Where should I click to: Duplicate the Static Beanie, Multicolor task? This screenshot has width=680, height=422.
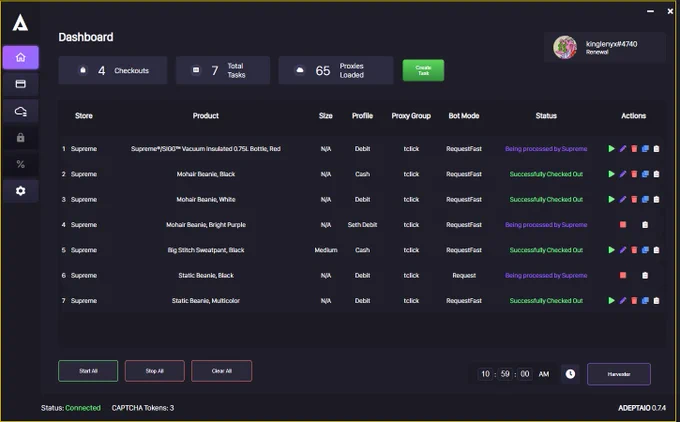click(645, 301)
